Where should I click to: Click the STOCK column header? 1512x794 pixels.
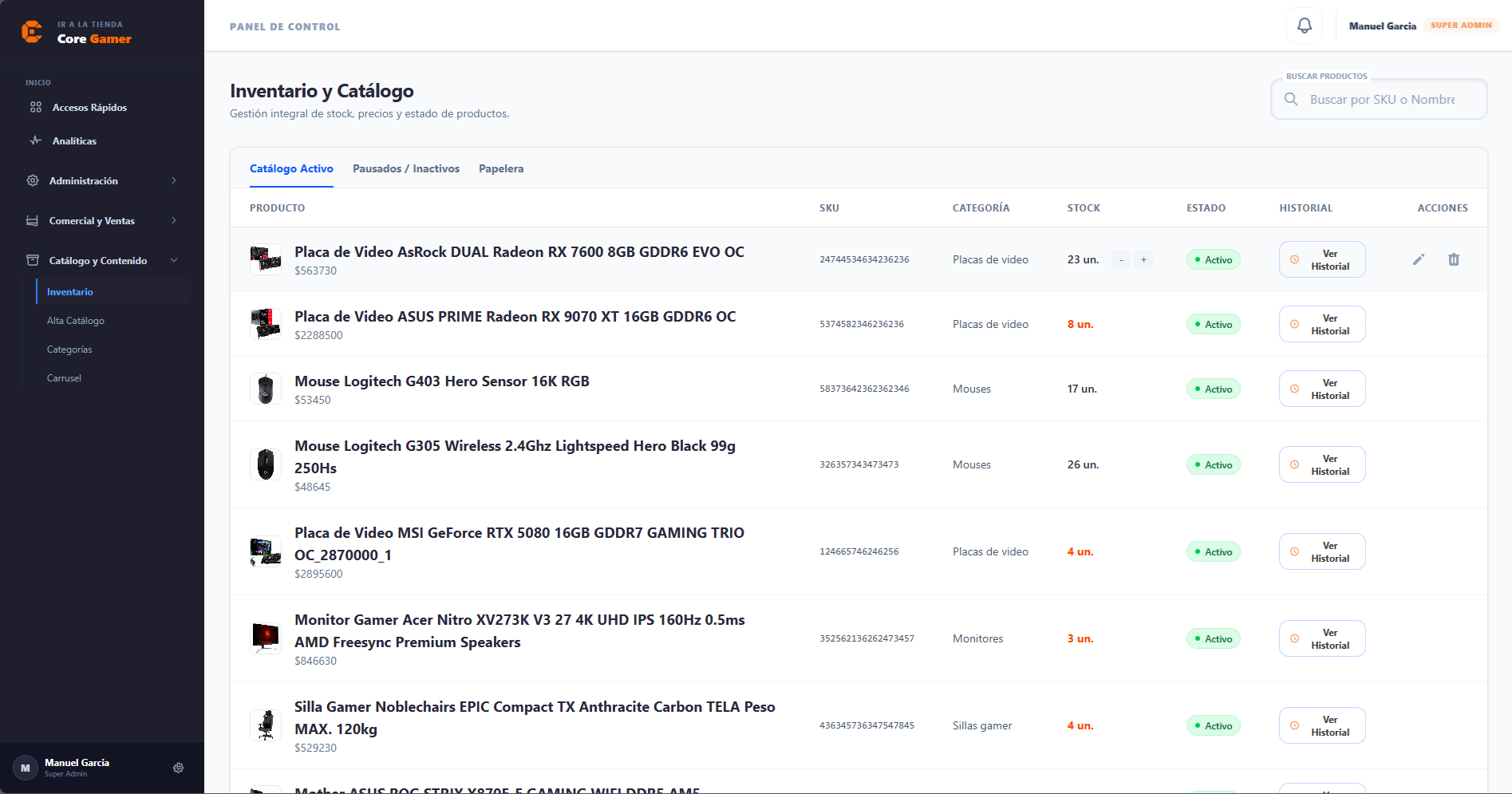[x=1084, y=207]
